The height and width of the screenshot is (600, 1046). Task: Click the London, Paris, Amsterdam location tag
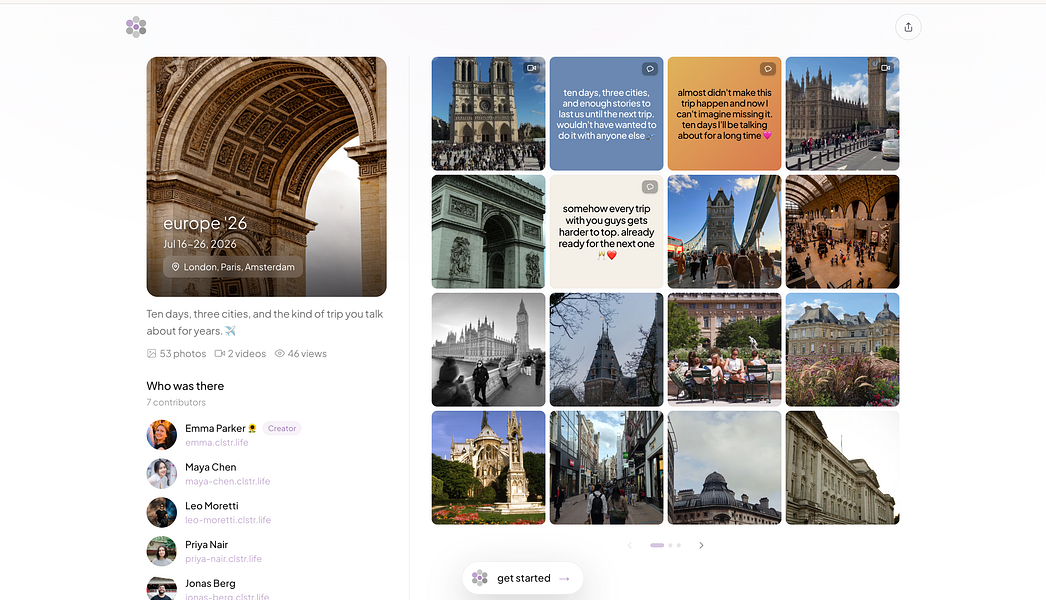(233, 267)
